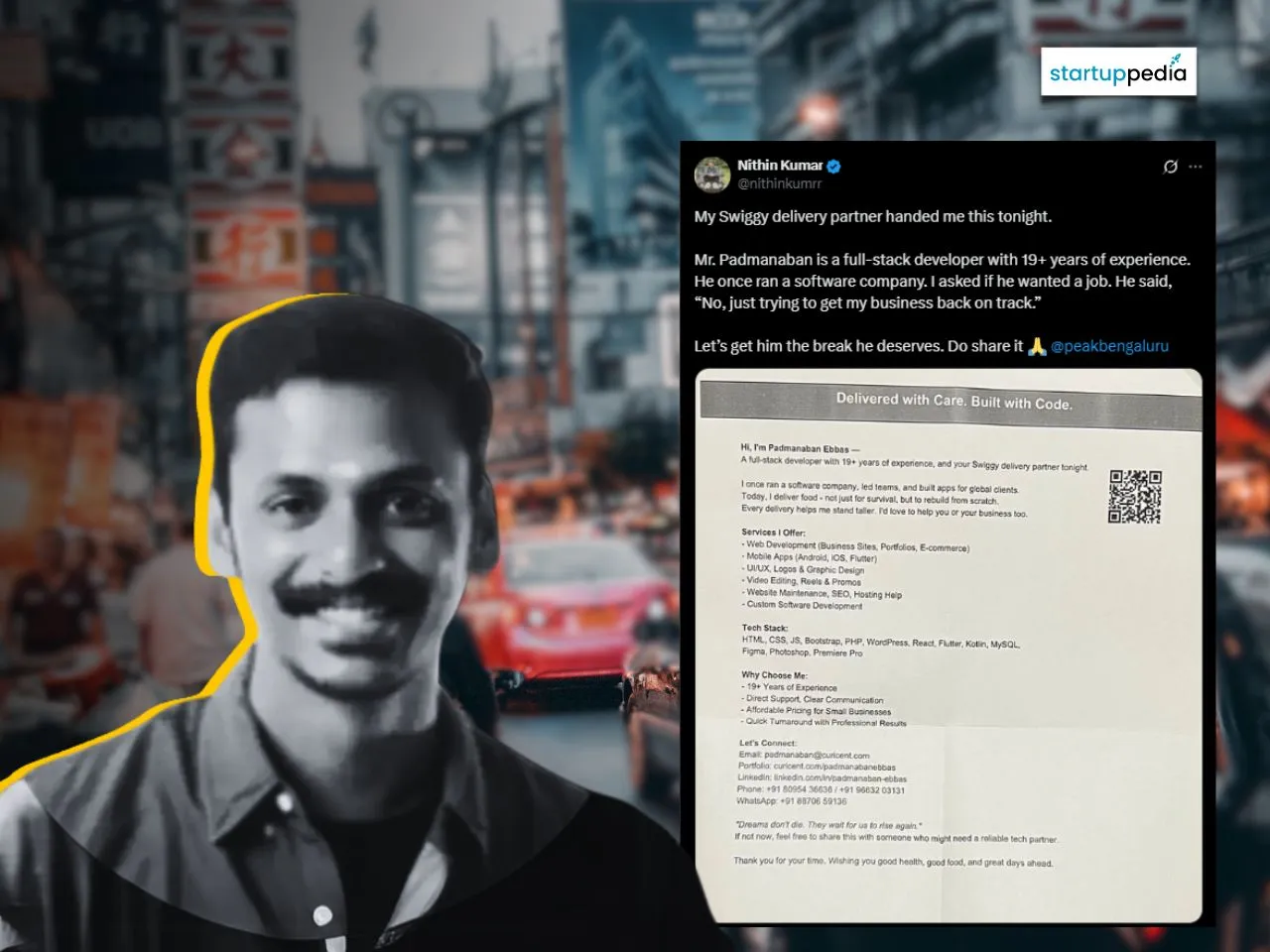Click the 'Let's Connect:' heading

768,743
